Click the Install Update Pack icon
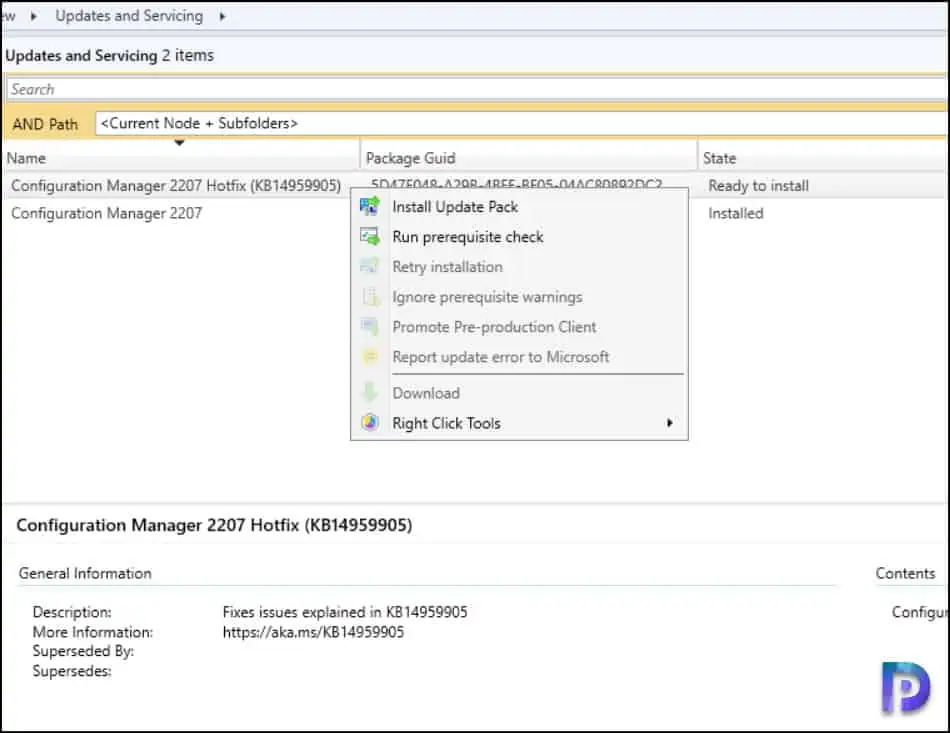 coord(370,207)
